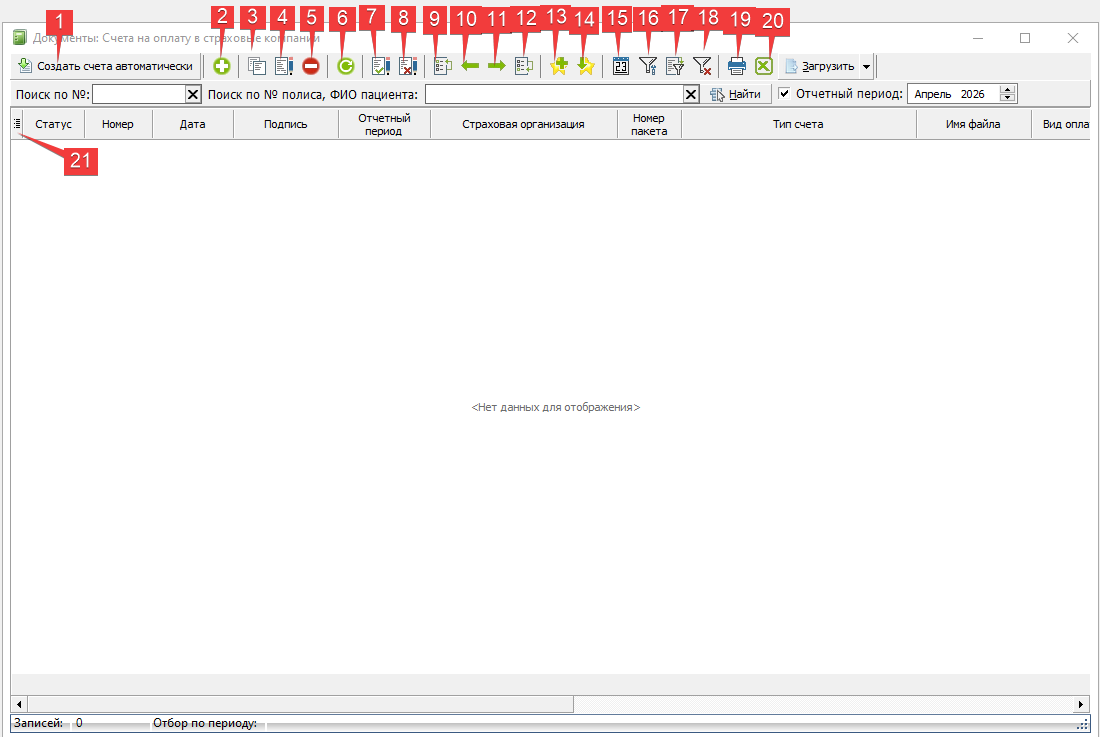The image size is (1100, 737).
Task: Click the Создать счета автоматически button
Action: 105,67
